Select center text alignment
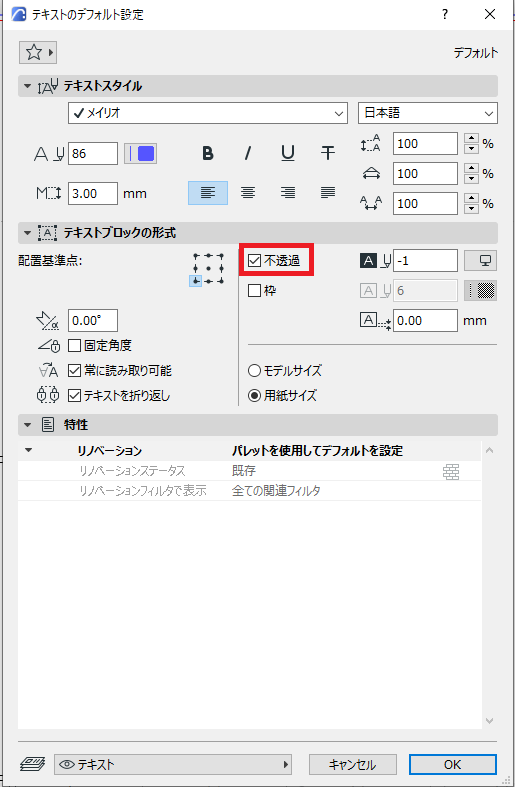Screen dimensions: 515x787 click(247, 193)
